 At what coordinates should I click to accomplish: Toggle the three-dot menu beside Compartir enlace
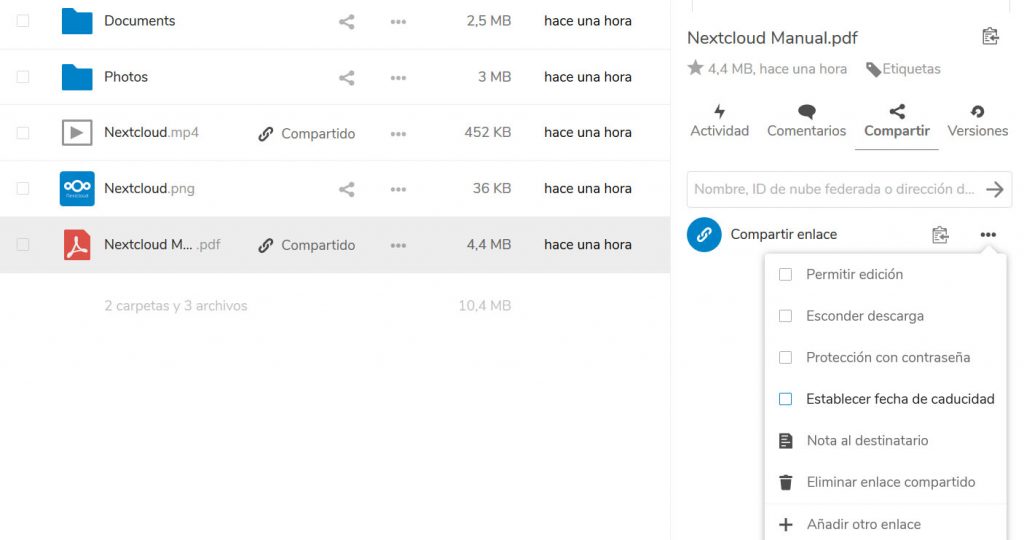tap(988, 235)
